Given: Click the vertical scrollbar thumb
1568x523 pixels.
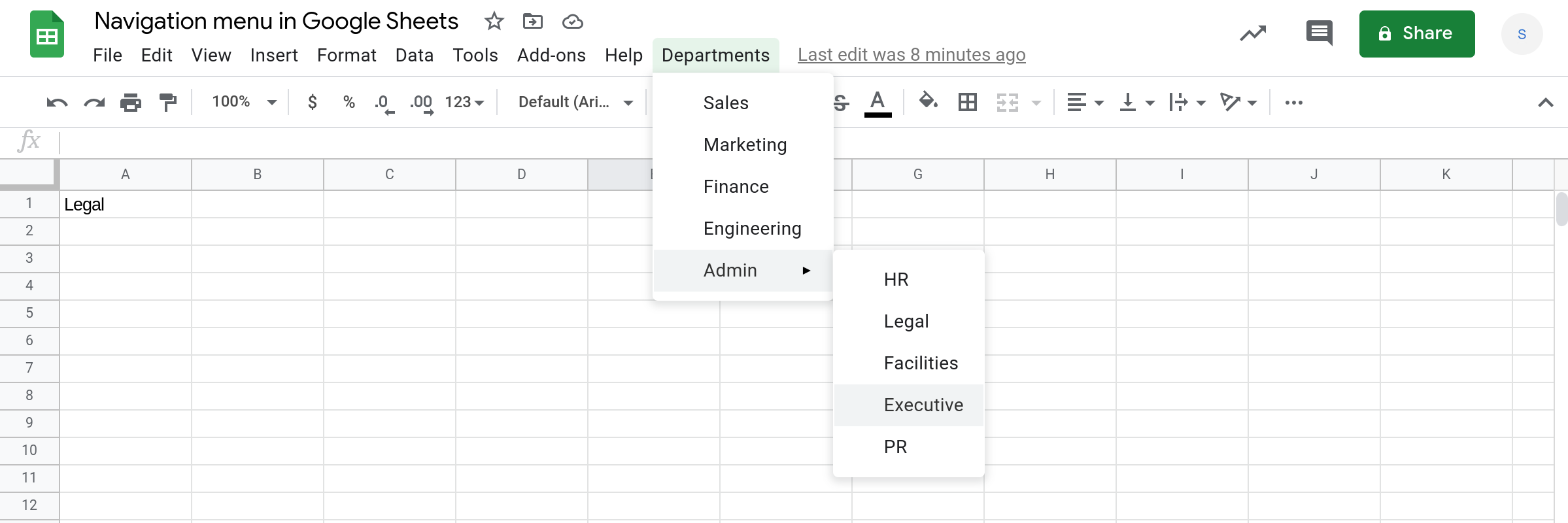Looking at the screenshot, I should click(1561, 209).
